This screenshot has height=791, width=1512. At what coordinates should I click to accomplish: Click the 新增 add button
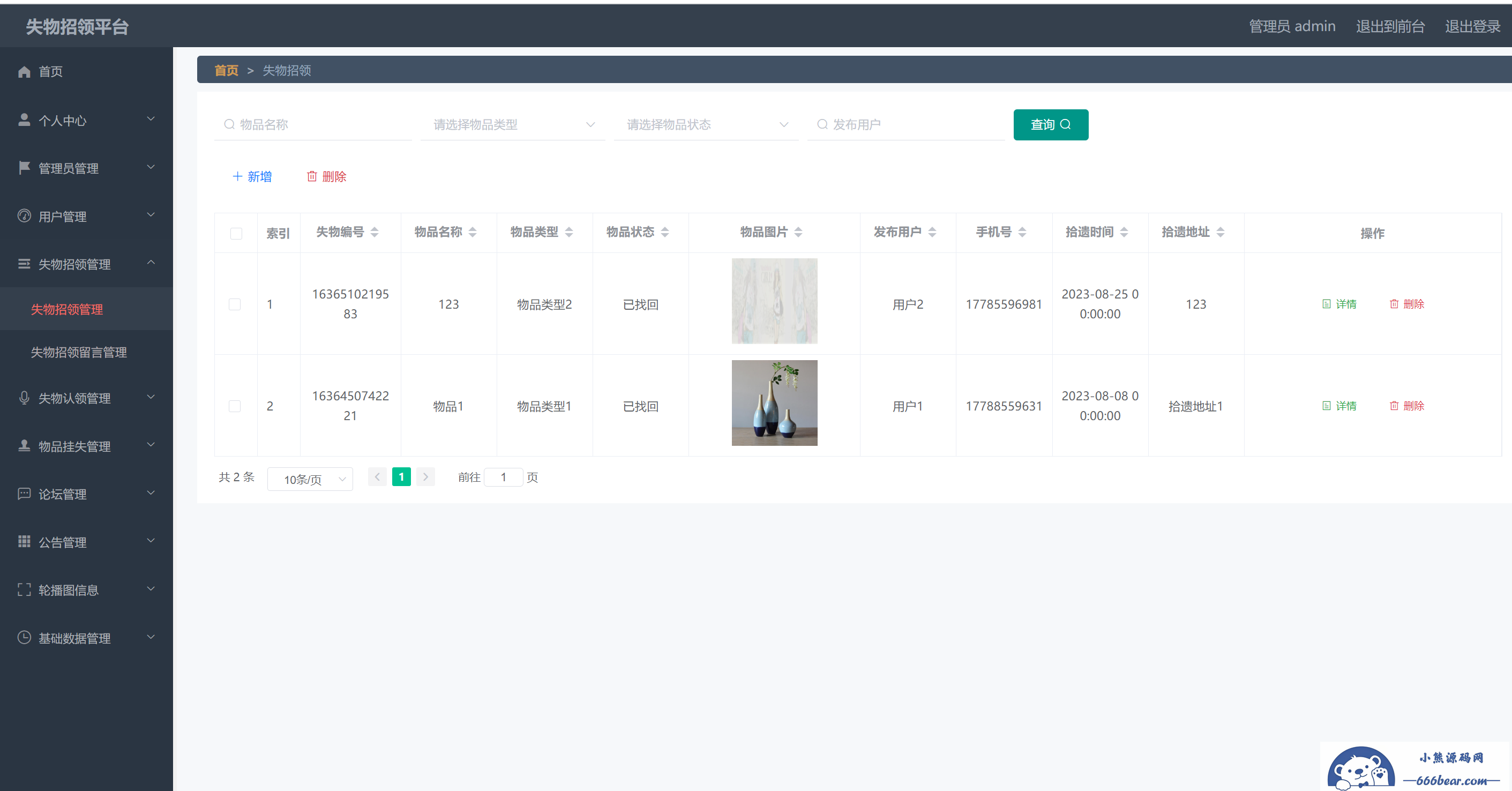coord(252,176)
